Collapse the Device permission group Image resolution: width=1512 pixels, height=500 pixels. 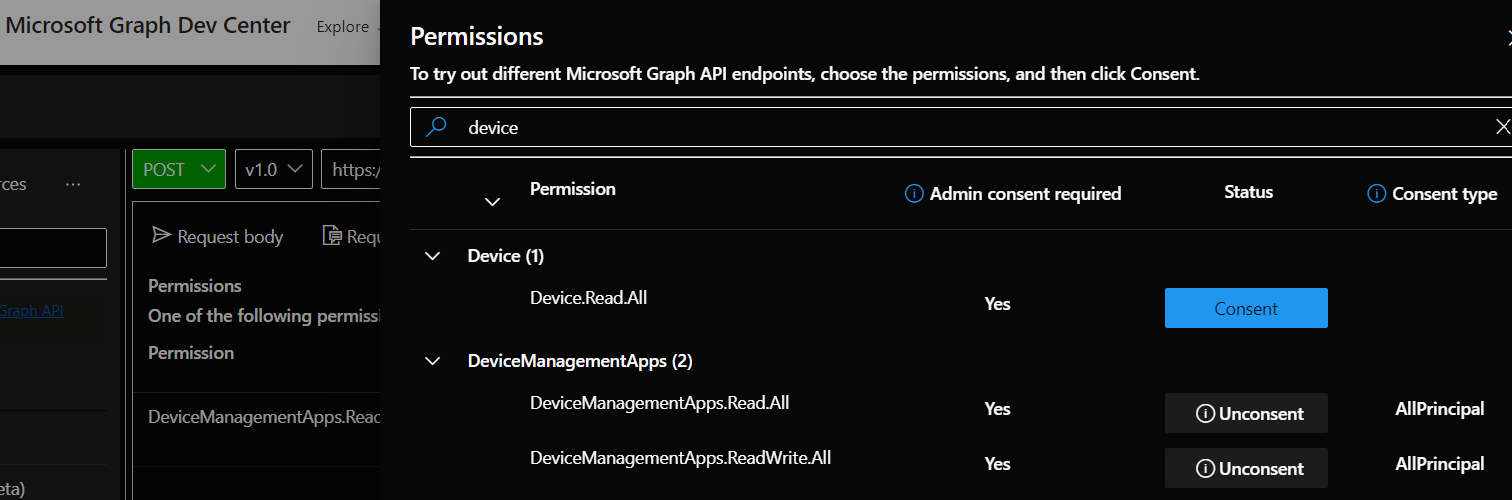(x=433, y=256)
